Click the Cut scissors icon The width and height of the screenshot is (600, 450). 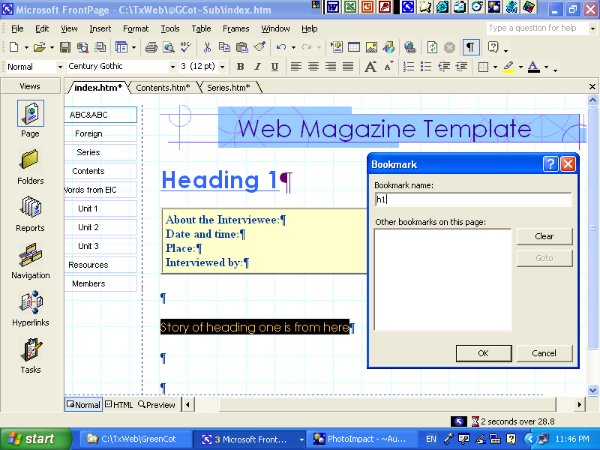[x=207, y=47]
